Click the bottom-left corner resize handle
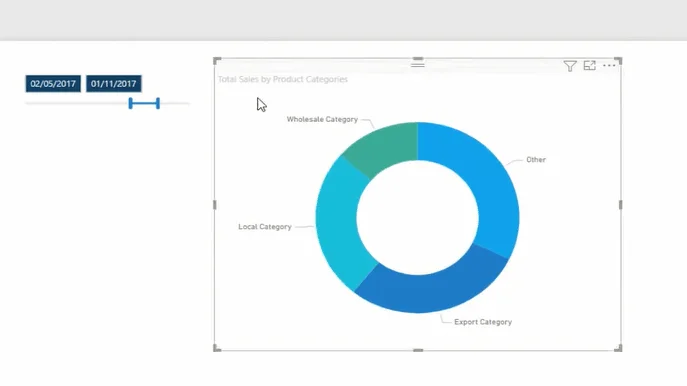This screenshot has width=687, height=386. 216,348
